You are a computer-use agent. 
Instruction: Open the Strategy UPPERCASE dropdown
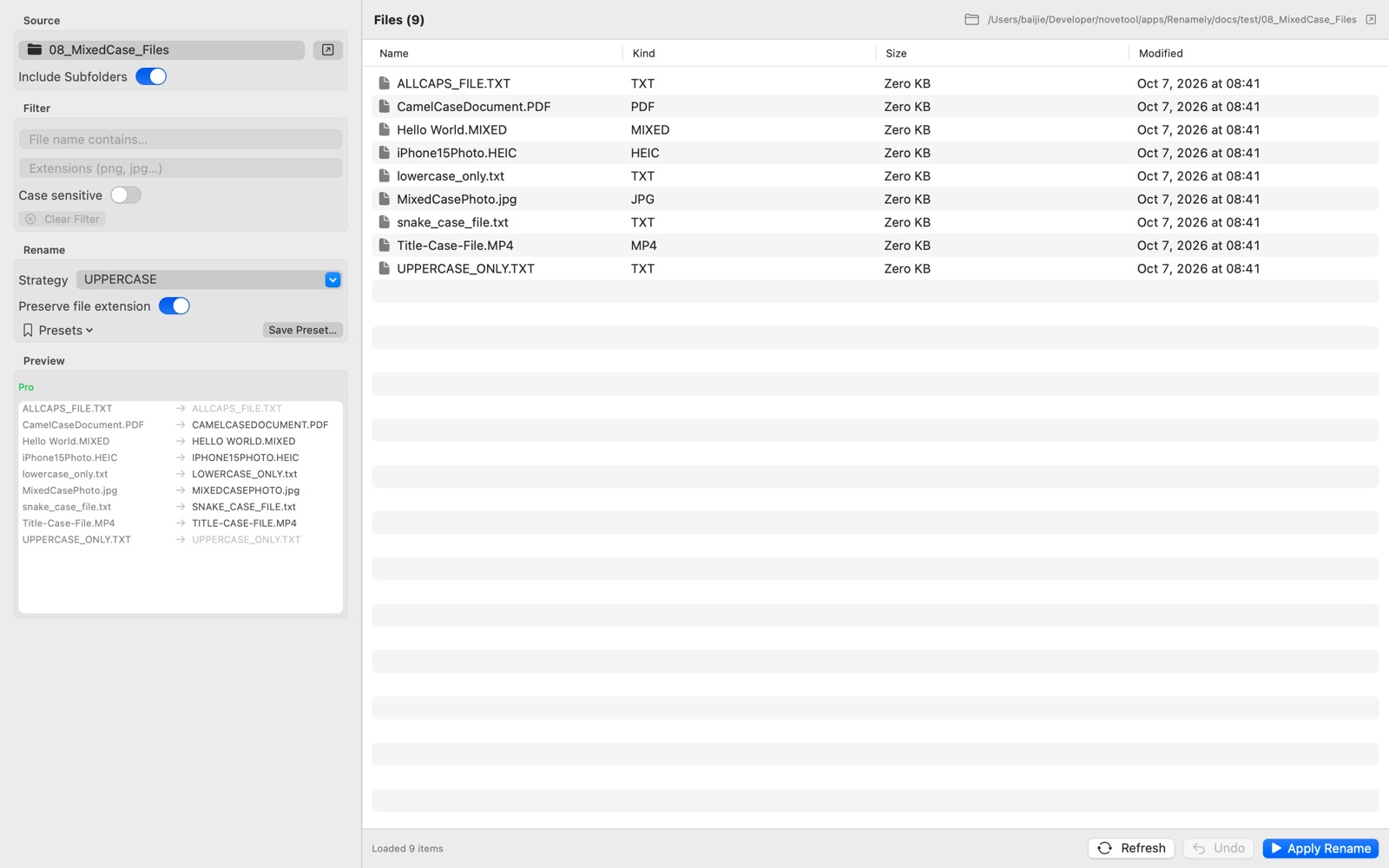(x=209, y=279)
